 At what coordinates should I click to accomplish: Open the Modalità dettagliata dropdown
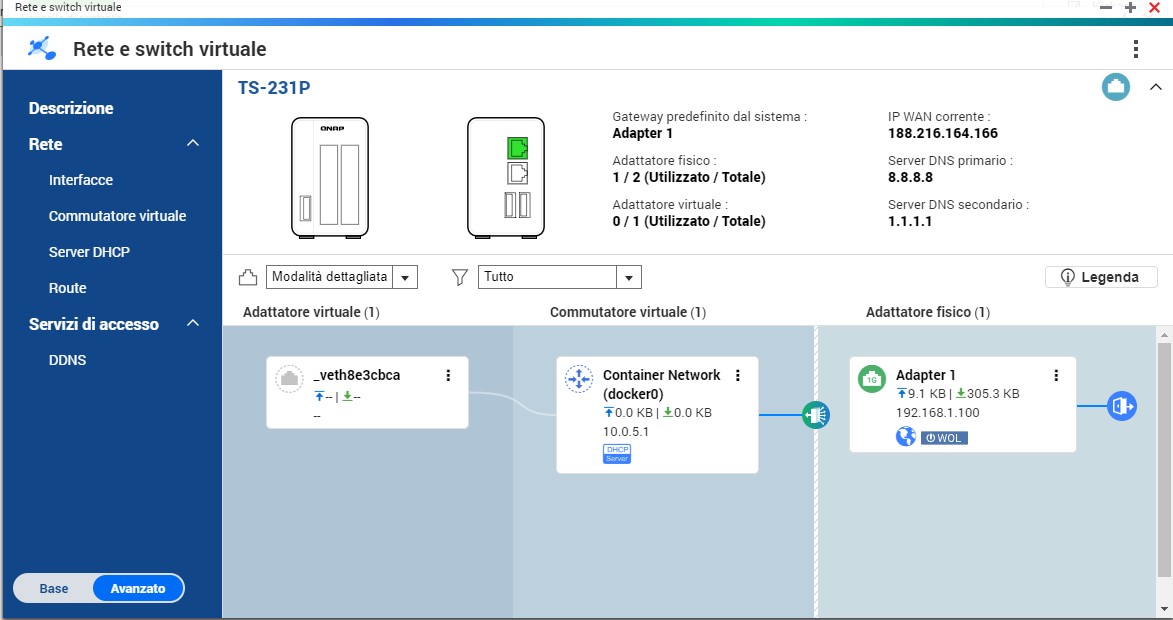(341, 277)
